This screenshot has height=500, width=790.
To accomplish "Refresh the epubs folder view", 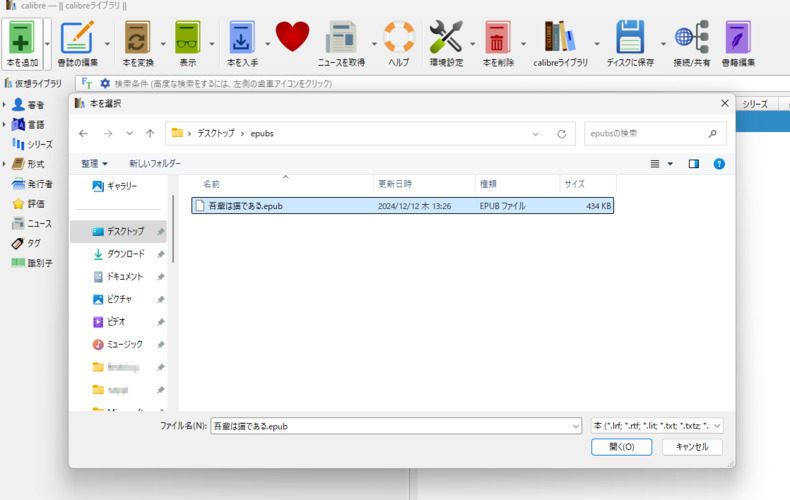I will click(x=561, y=134).
